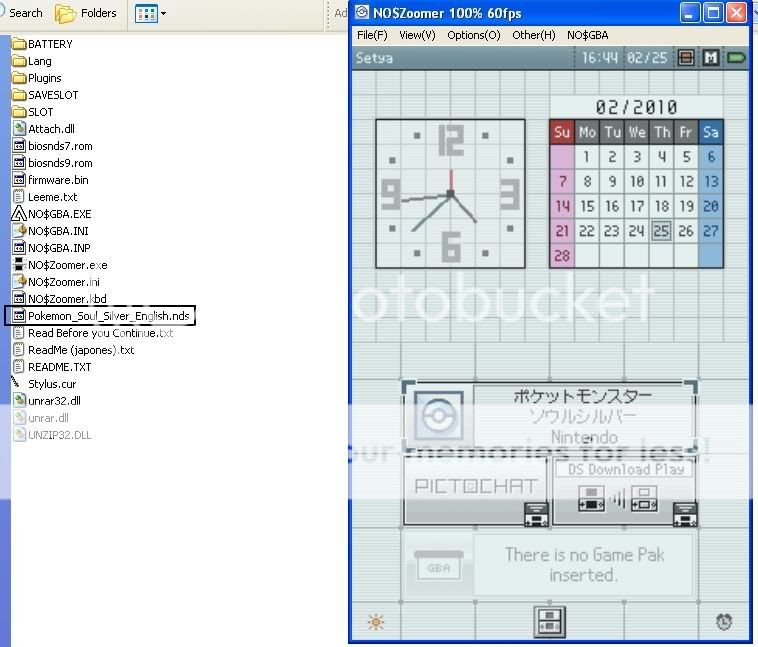Viewport: 758px width, 647px height.
Task: Select the Plugins folder
Action: [37, 78]
